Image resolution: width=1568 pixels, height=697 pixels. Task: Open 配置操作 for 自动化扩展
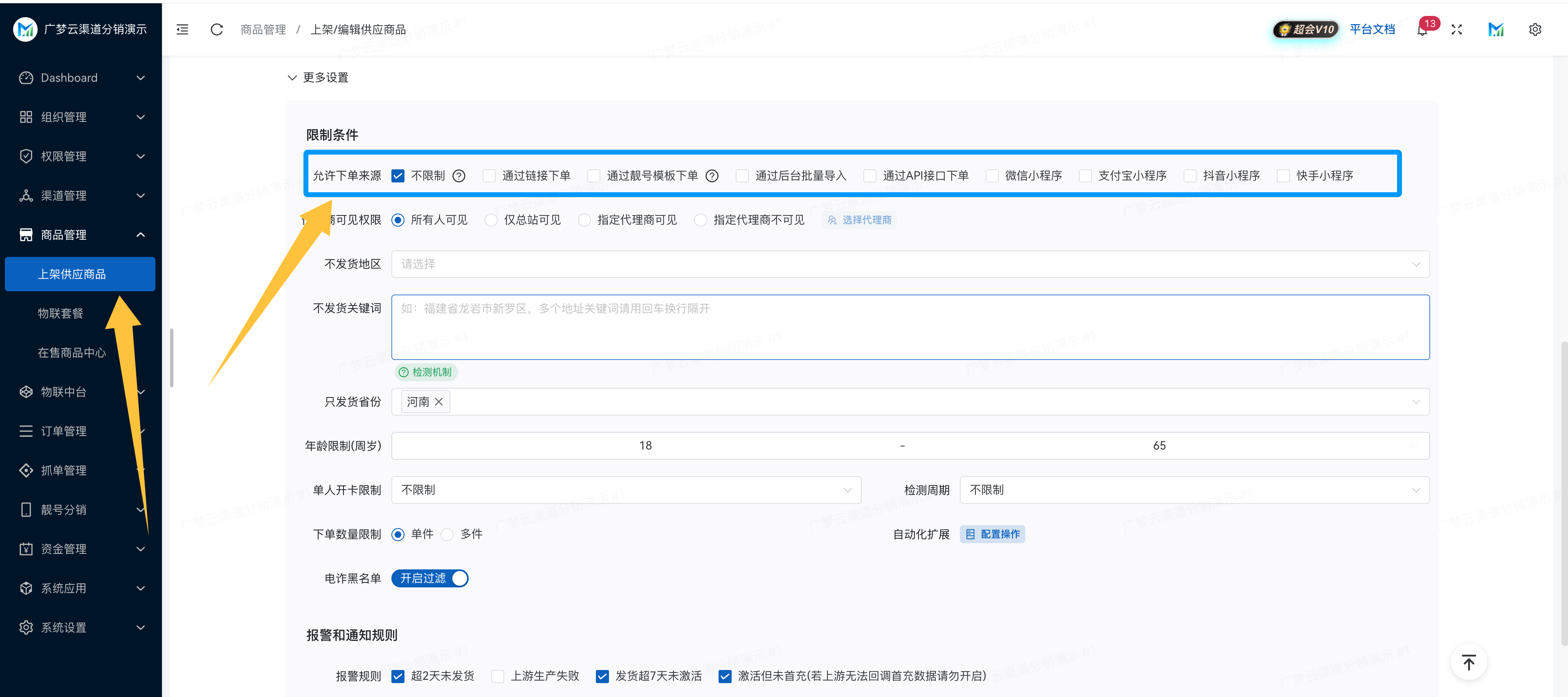pyautogui.click(x=992, y=534)
